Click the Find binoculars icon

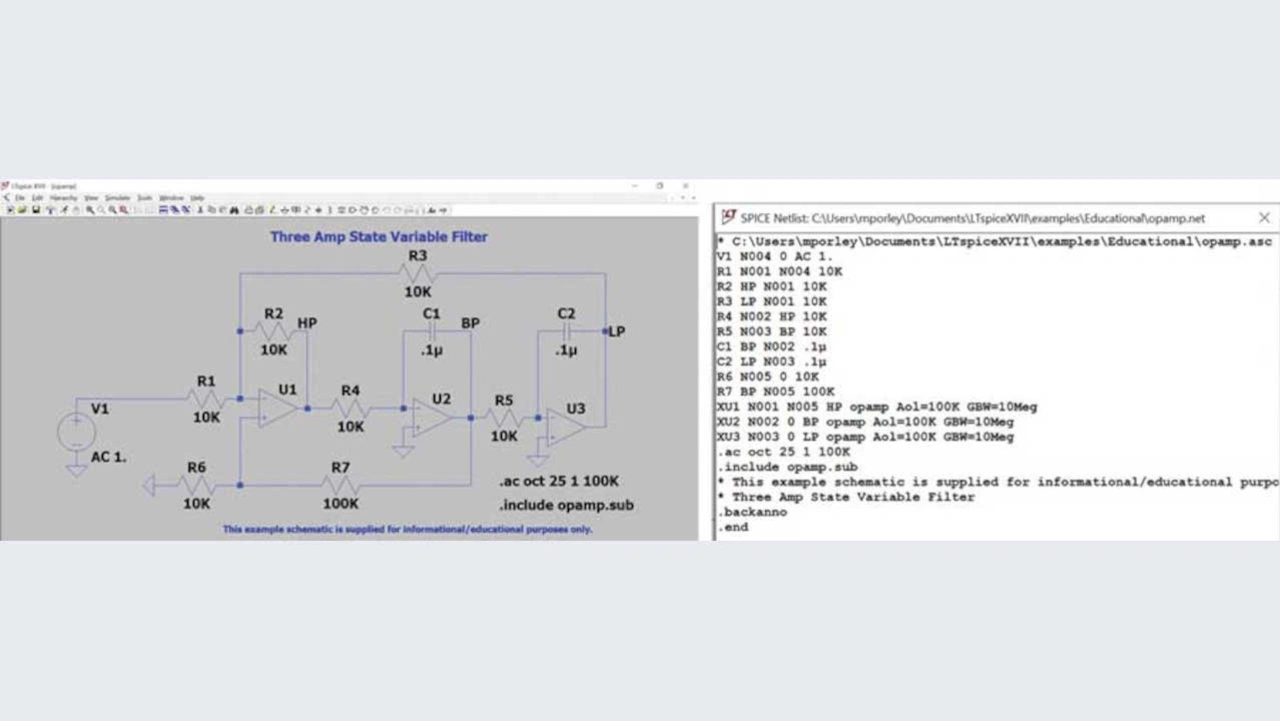tap(234, 210)
